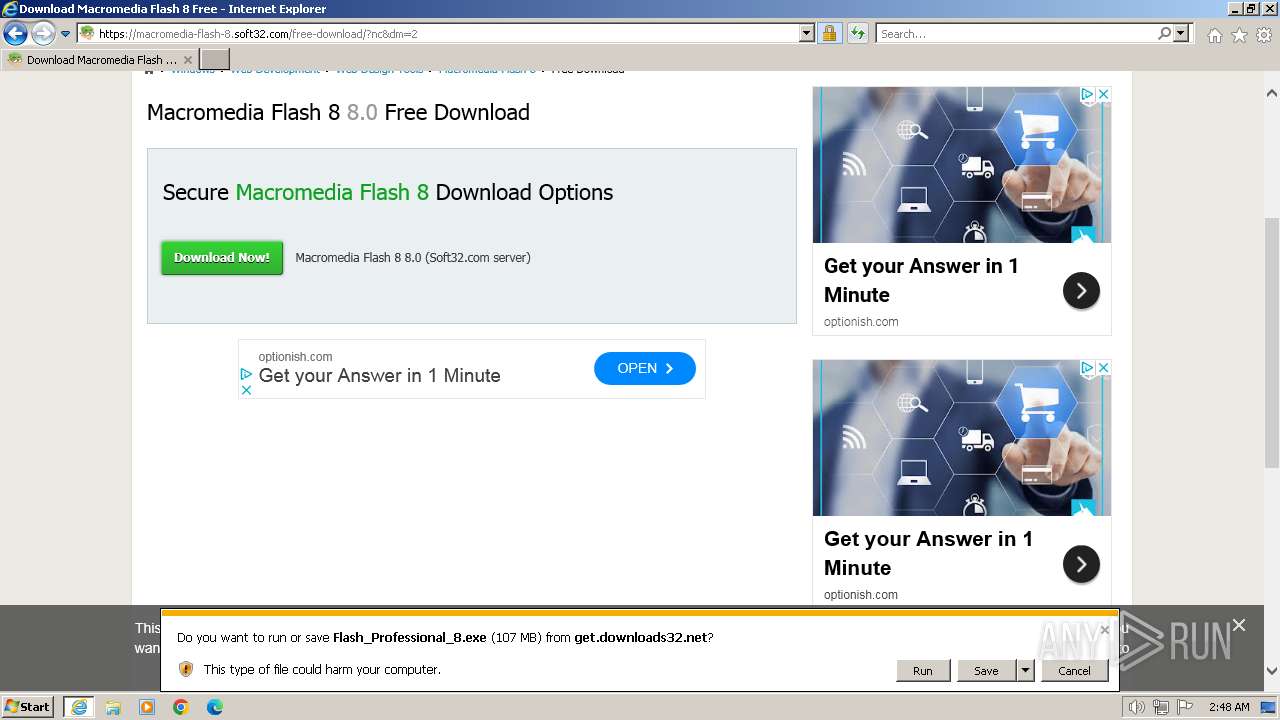The height and width of the screenshot is (720, 1280).
Task: Click Cancel in the download prompt
Action: [1074, 670]
